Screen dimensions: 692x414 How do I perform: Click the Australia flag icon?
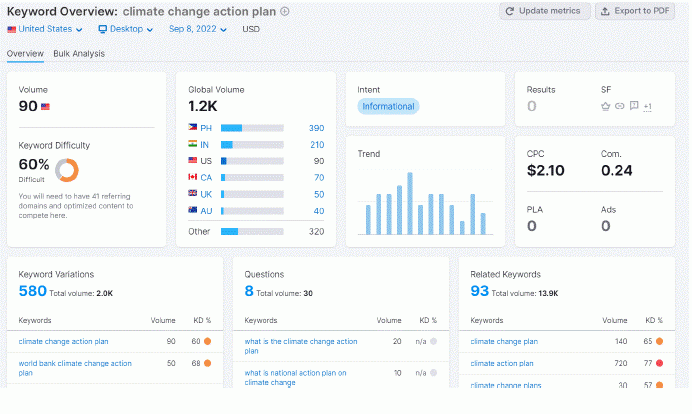pyautogui.click(x=192, y=210)
